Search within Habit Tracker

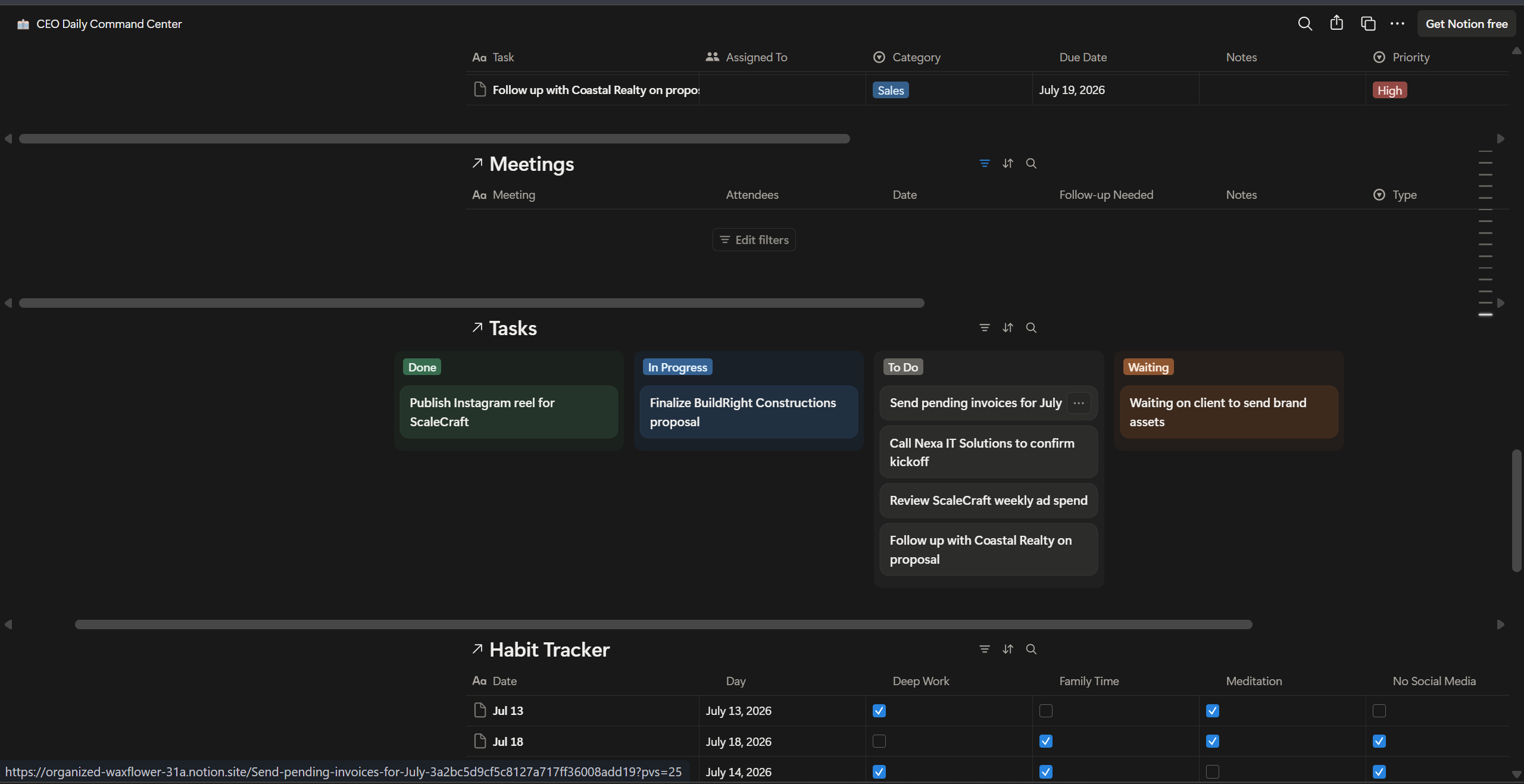pyautogui.click(x=1031, y=649)
